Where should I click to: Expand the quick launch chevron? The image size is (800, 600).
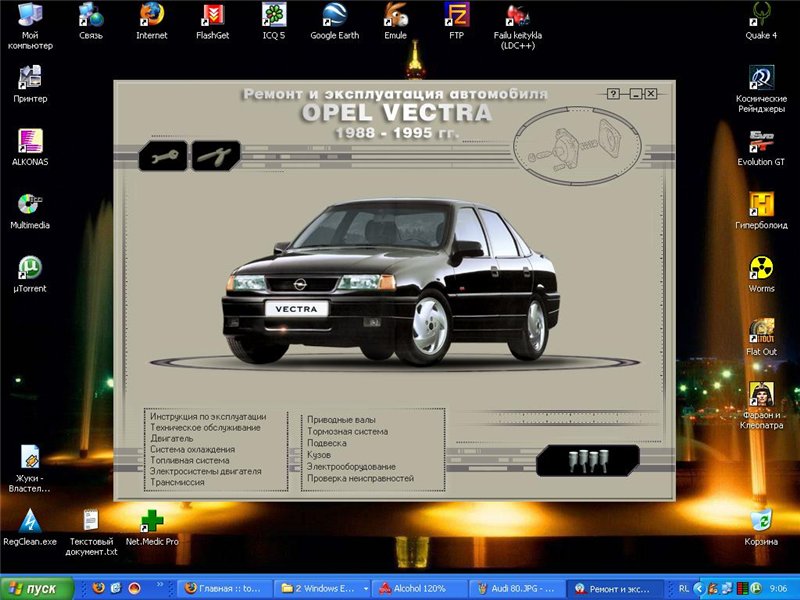pos(160,585)
